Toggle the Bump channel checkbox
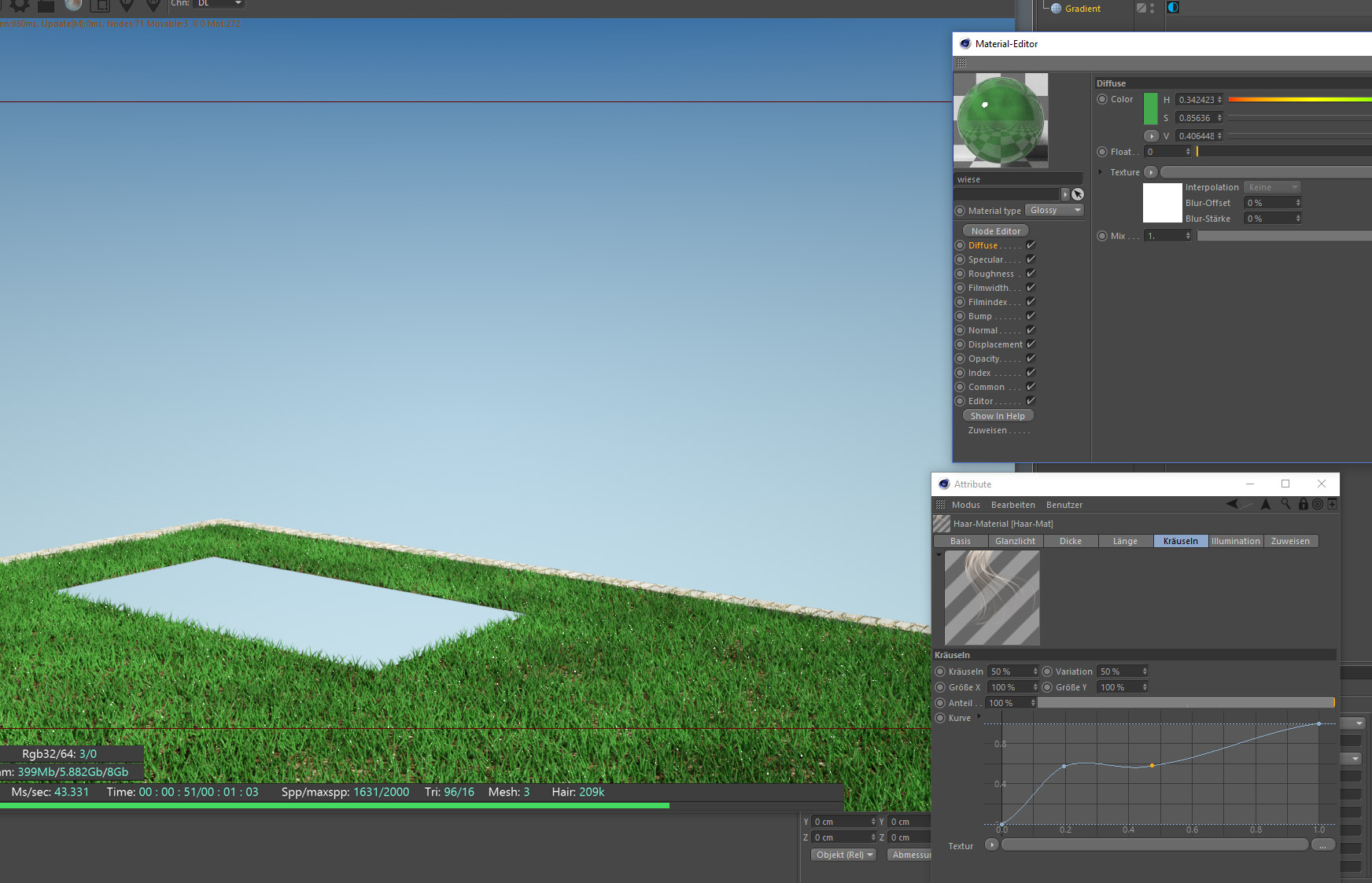Image resolution: width=1372 pixels, height=883 pixels. tap(1031, 316)
